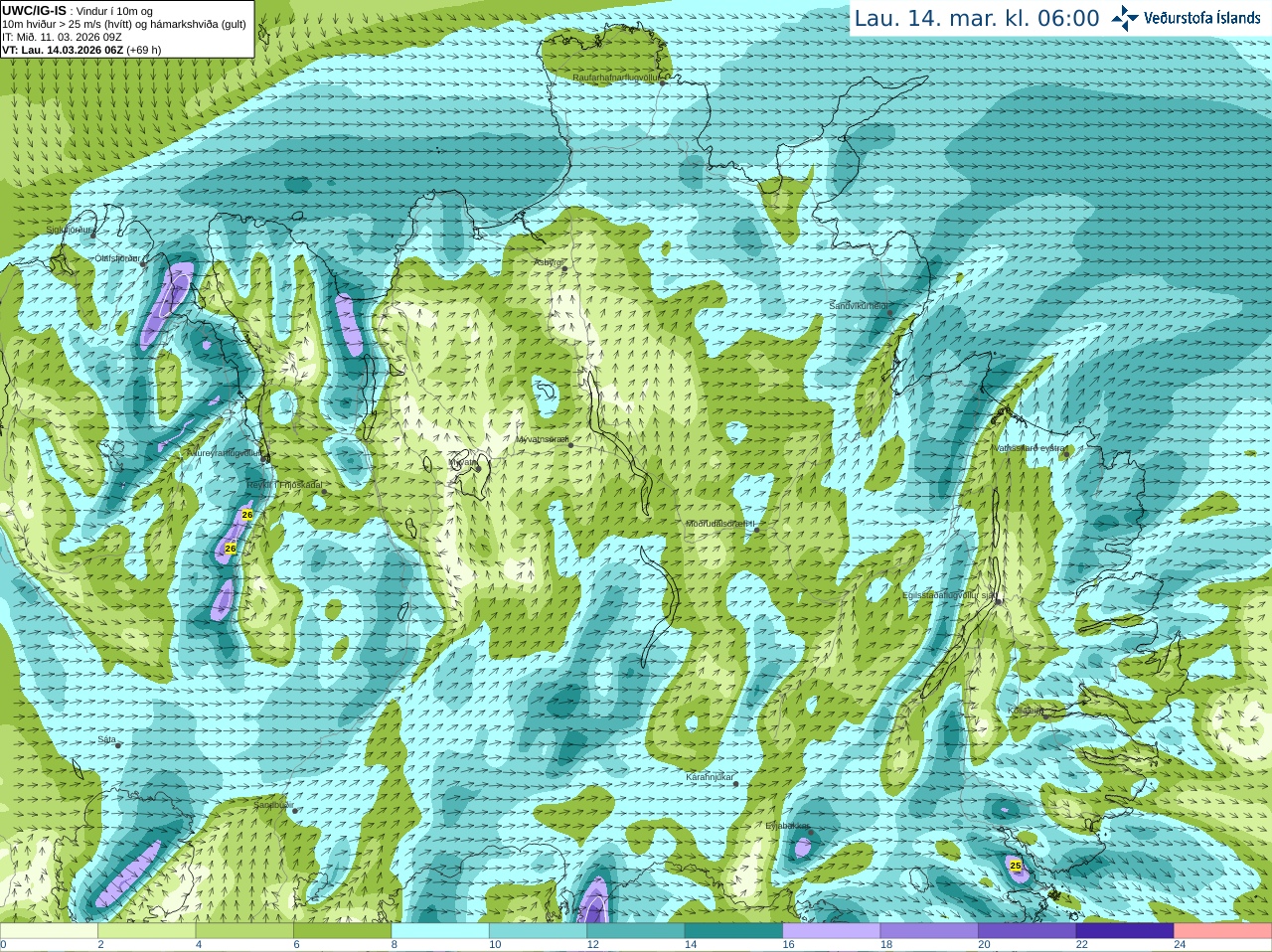
Task: Select the forecast time Lau. 14. mar. kl. 06:00
Action: pyautogui.click(x=977, y=19)
